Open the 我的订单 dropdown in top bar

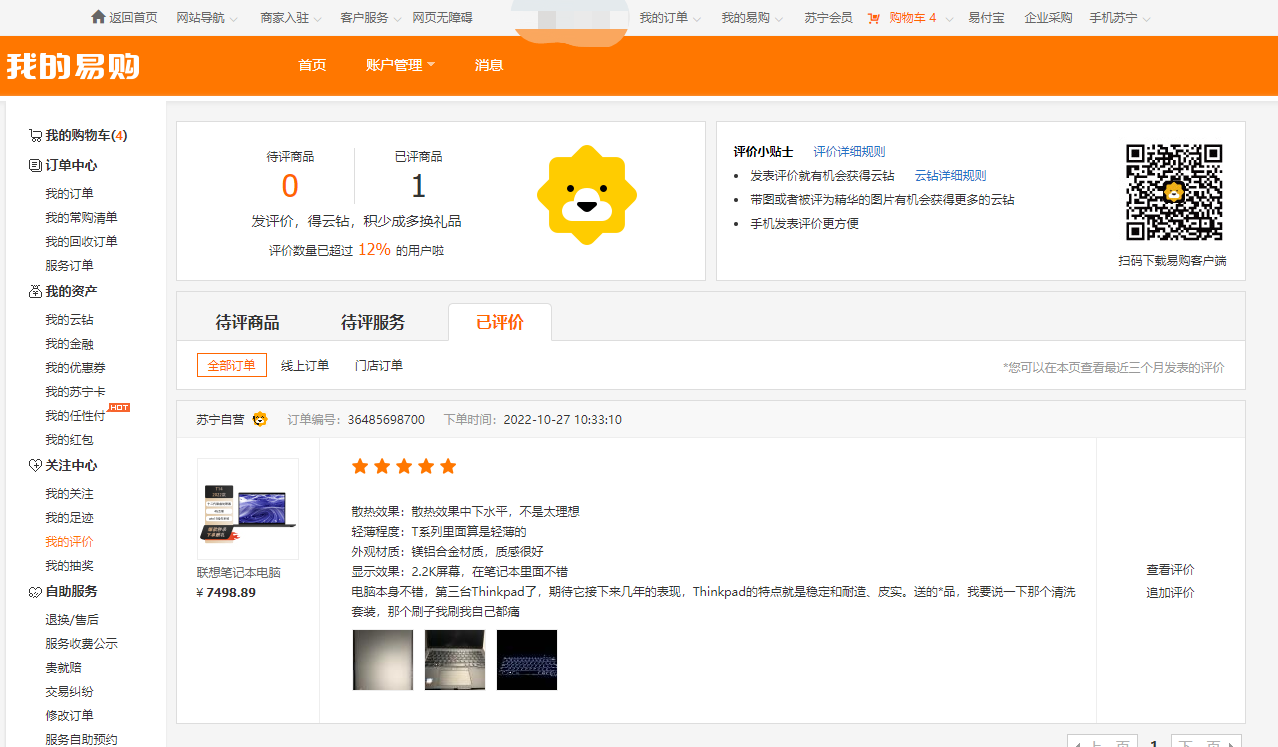[670, 18]
